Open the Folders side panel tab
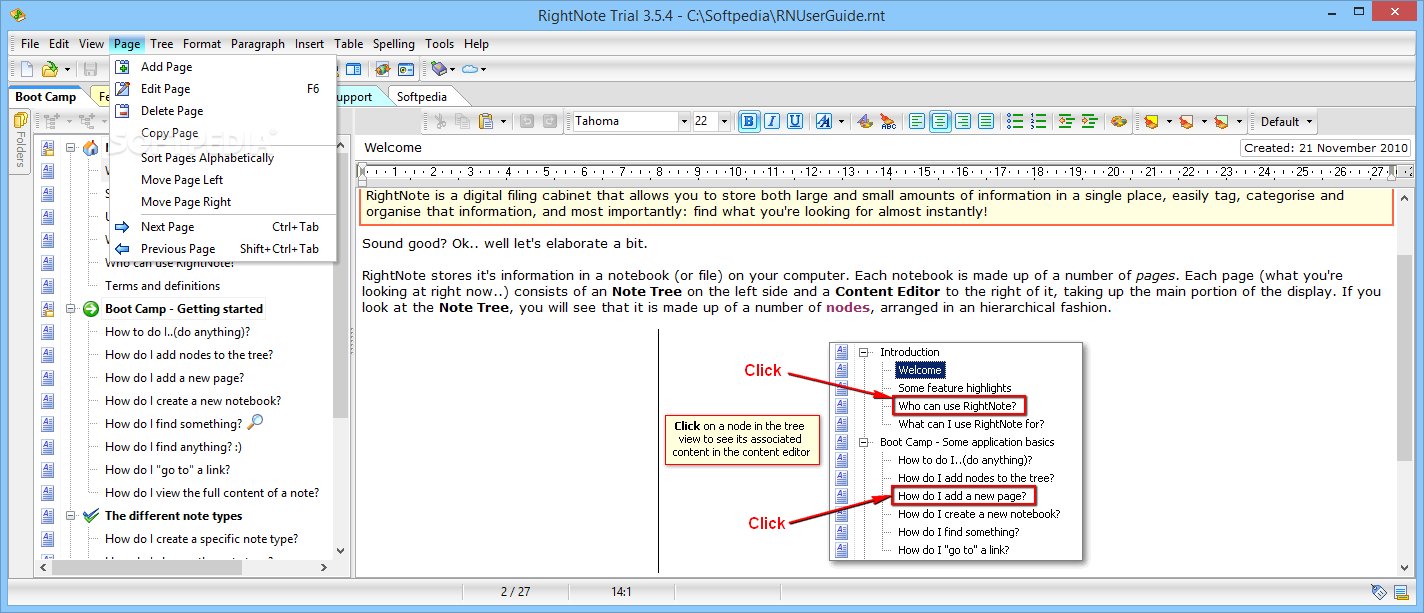The image size is (1424, 613). (20, 141)
